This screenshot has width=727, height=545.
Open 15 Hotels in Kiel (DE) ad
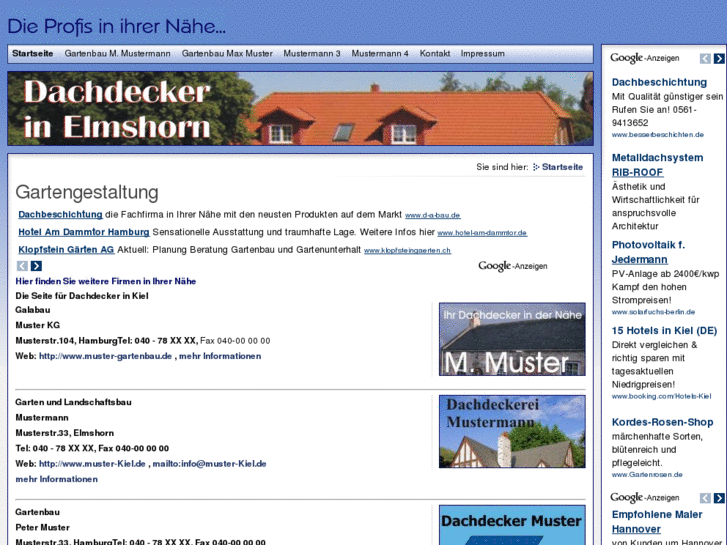click(x=664, y=330)
